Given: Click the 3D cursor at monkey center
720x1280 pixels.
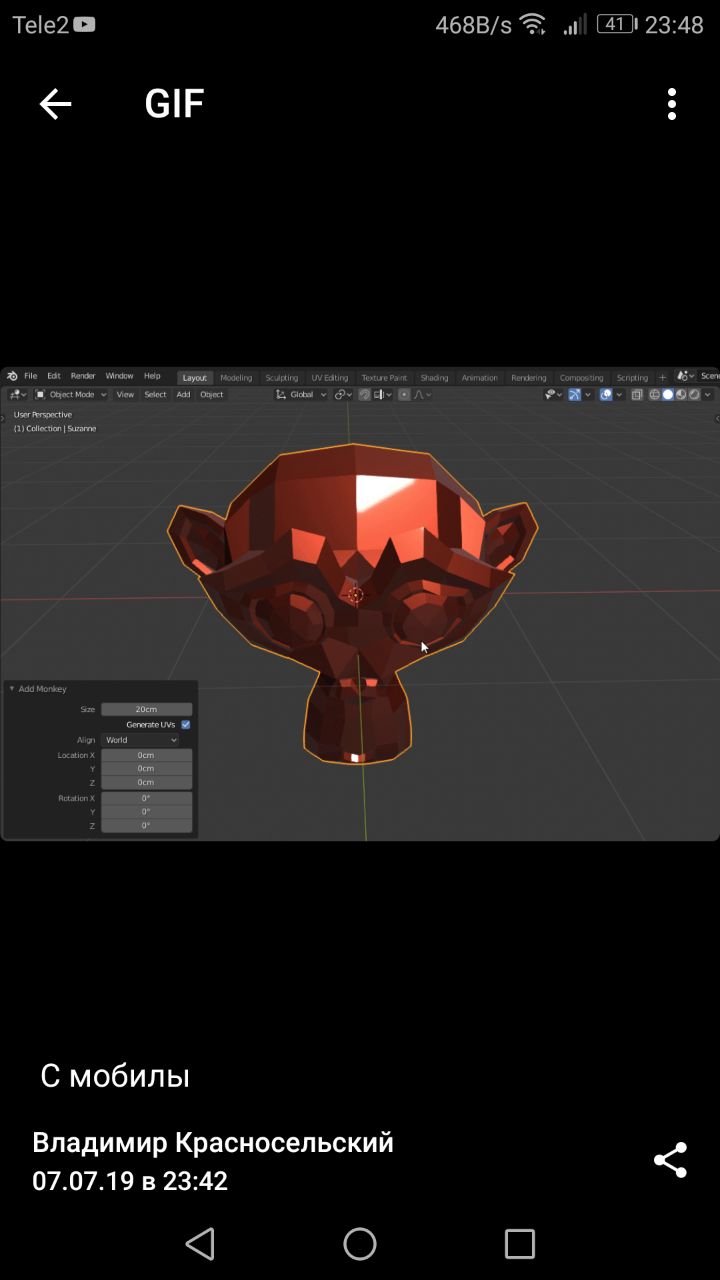Looking at the screenshot, I should 355,594.
